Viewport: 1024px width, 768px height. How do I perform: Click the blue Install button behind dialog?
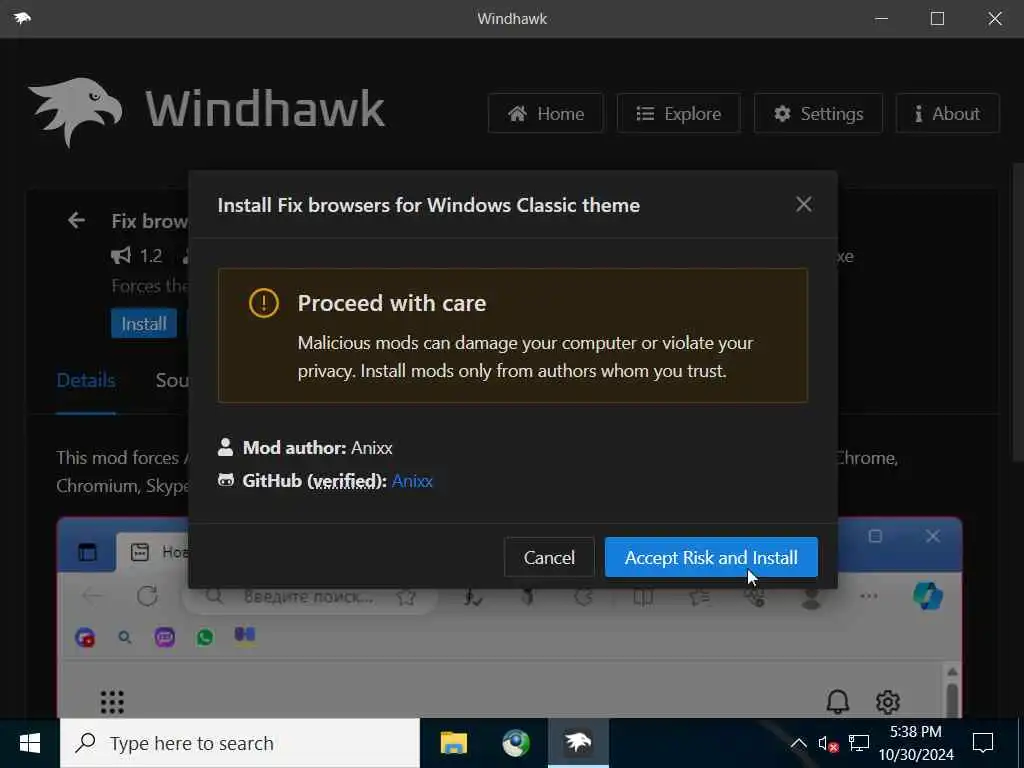(144, 323)
